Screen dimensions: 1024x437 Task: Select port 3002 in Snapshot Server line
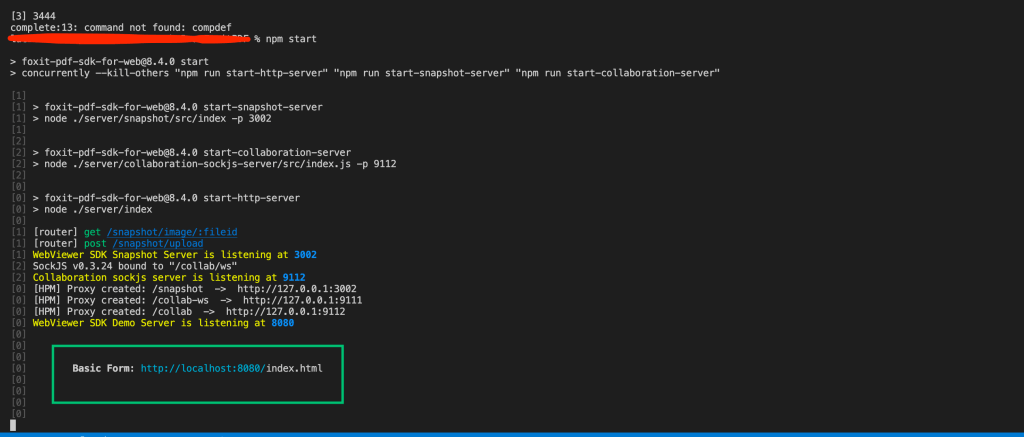coord(306,254)
